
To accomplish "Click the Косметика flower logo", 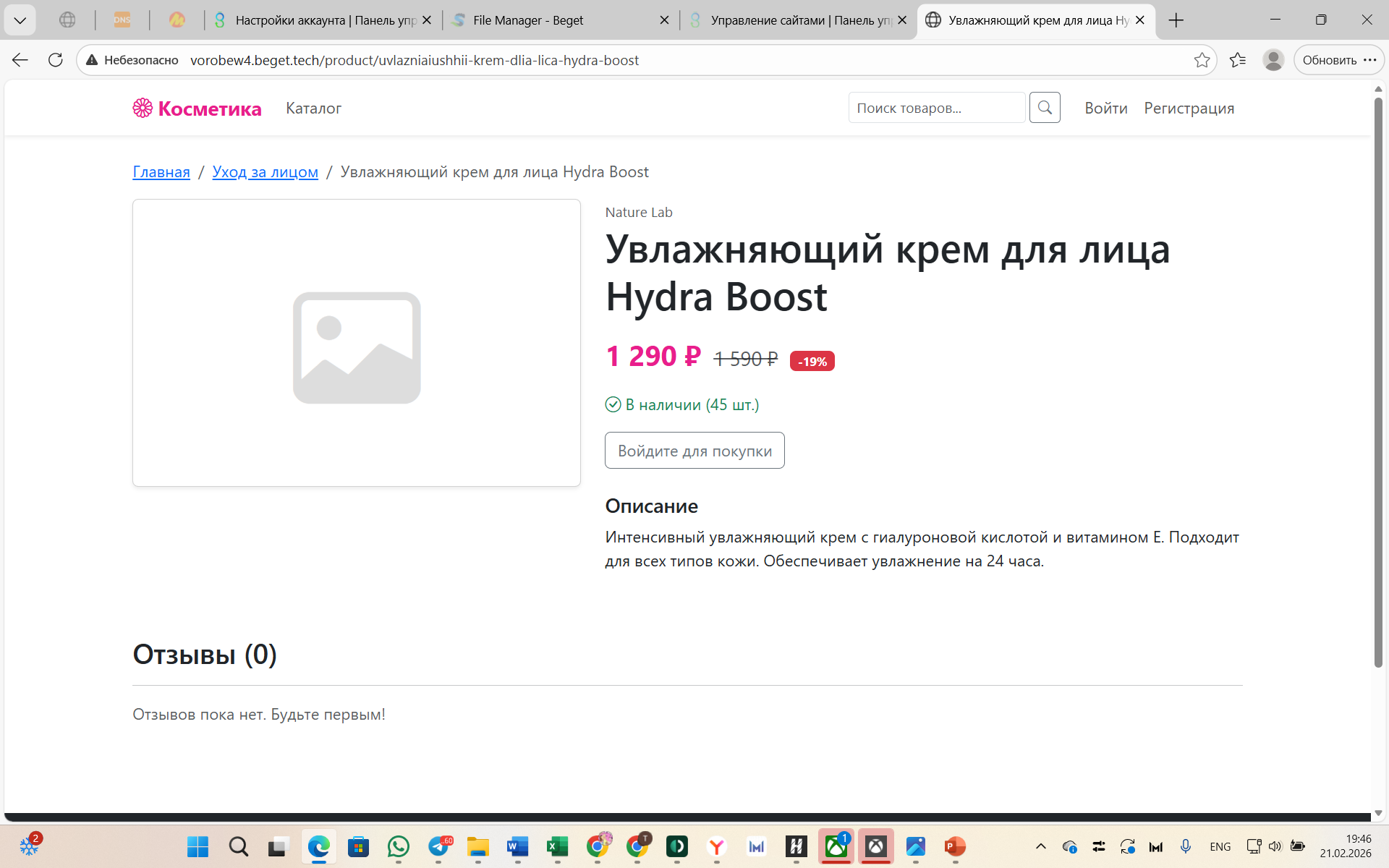I will pos(143,108).
